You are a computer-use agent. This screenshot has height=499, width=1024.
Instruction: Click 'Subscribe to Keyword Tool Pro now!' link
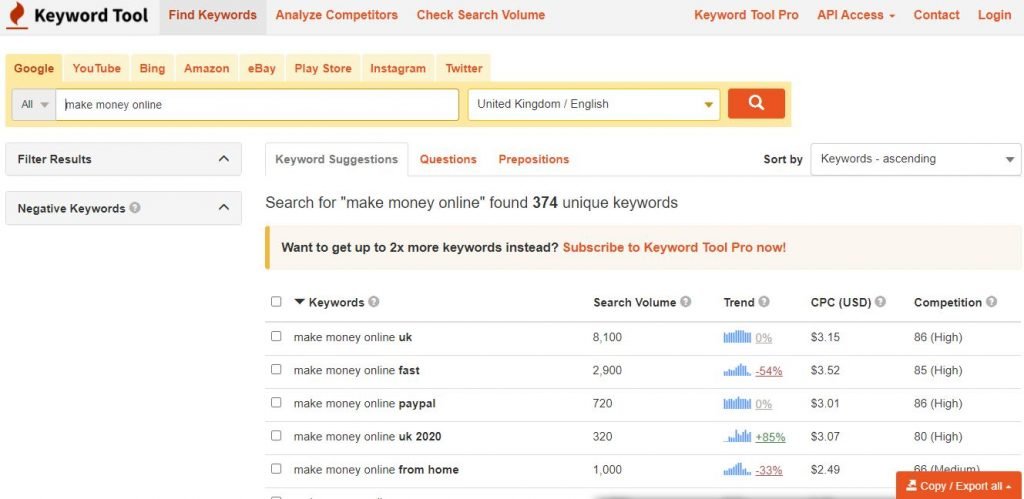[x=674, y=247]
